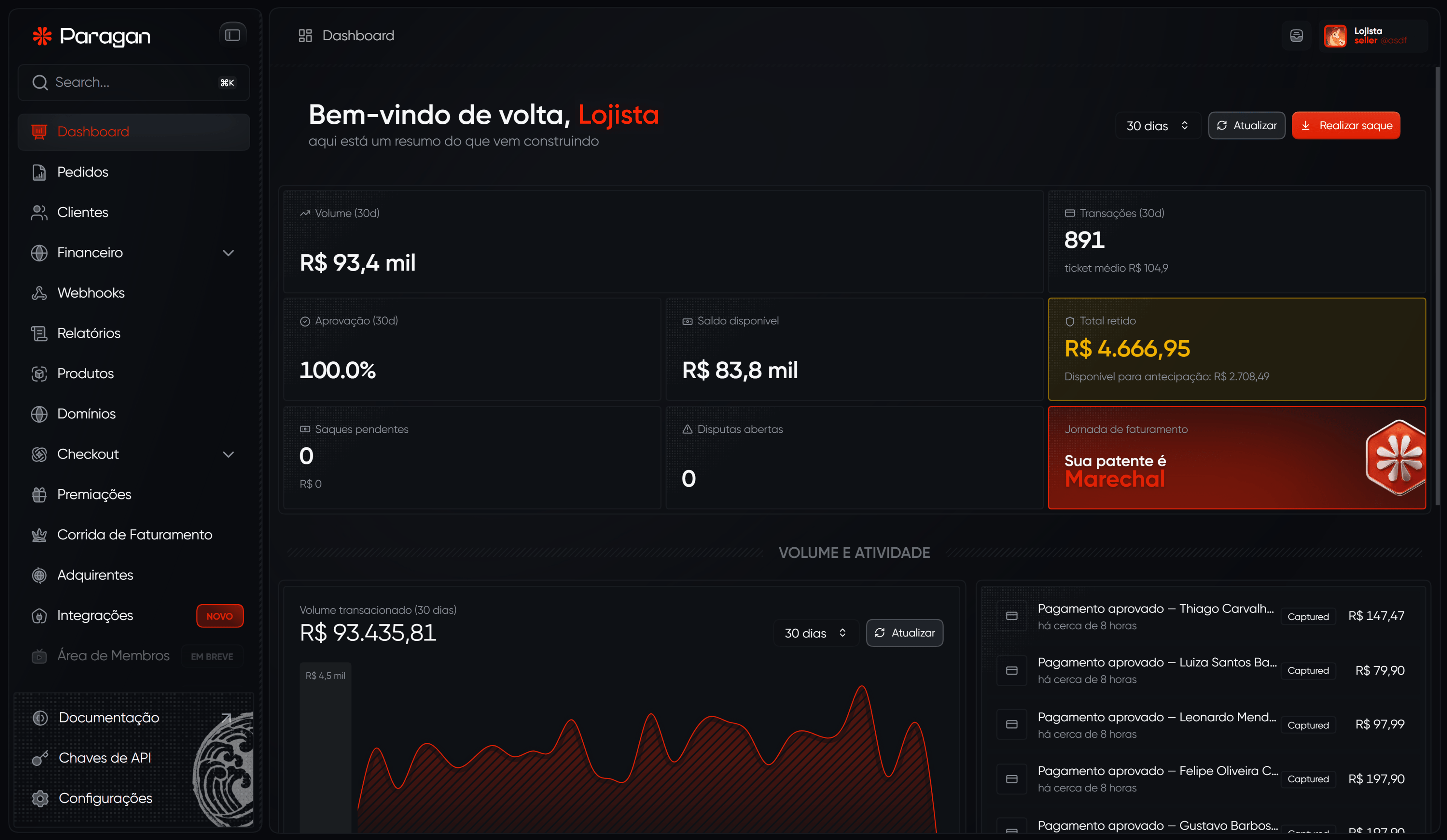This screenshot has height=840, width=1447.
Task: Open the Dashboard menu item
Action: [x=134, y=131]
